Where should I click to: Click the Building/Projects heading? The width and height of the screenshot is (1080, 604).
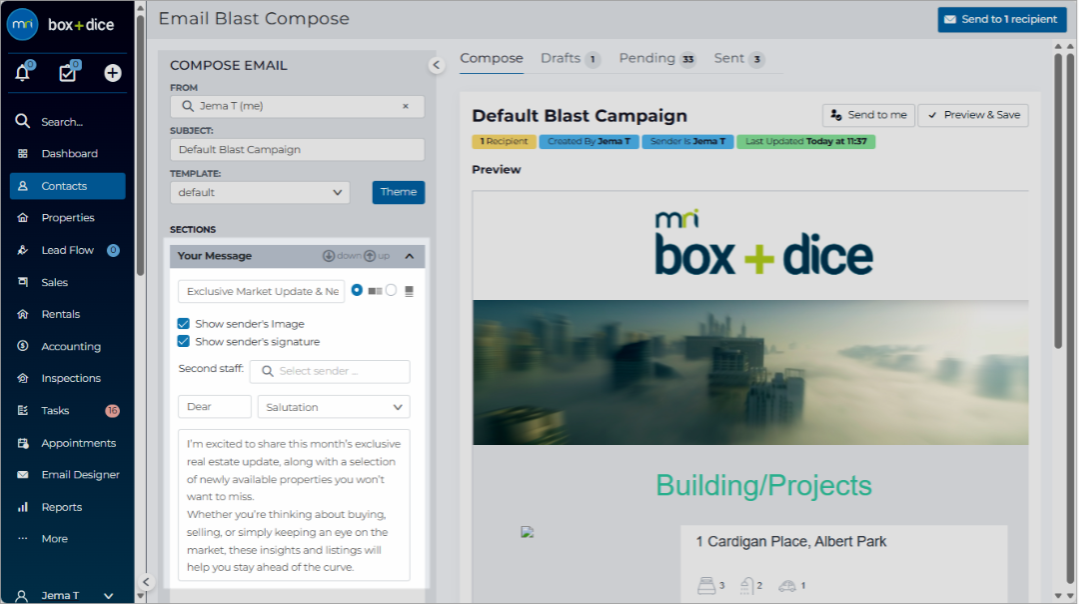point(763,486)
